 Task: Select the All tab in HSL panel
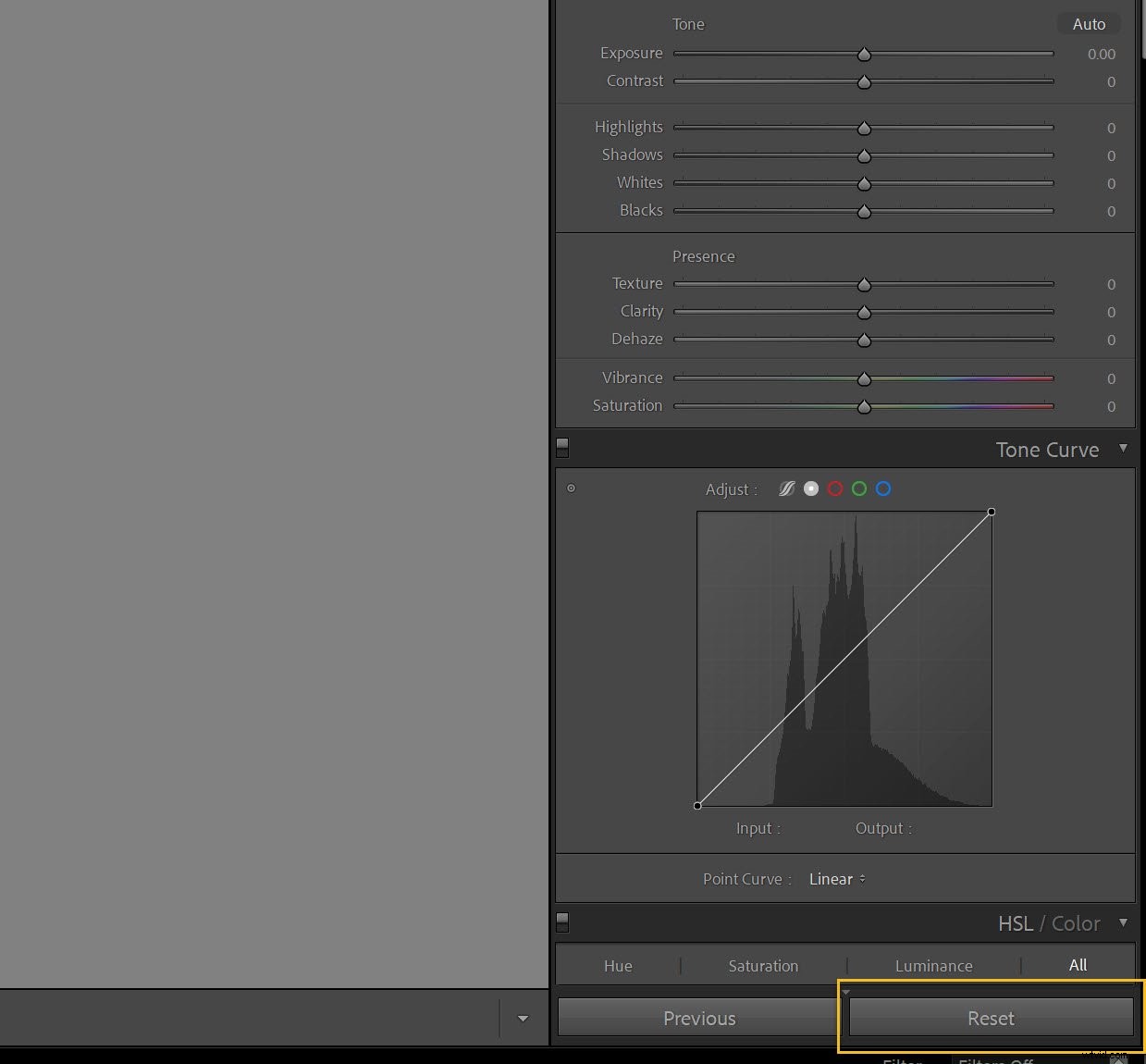tap(1078, 965)
